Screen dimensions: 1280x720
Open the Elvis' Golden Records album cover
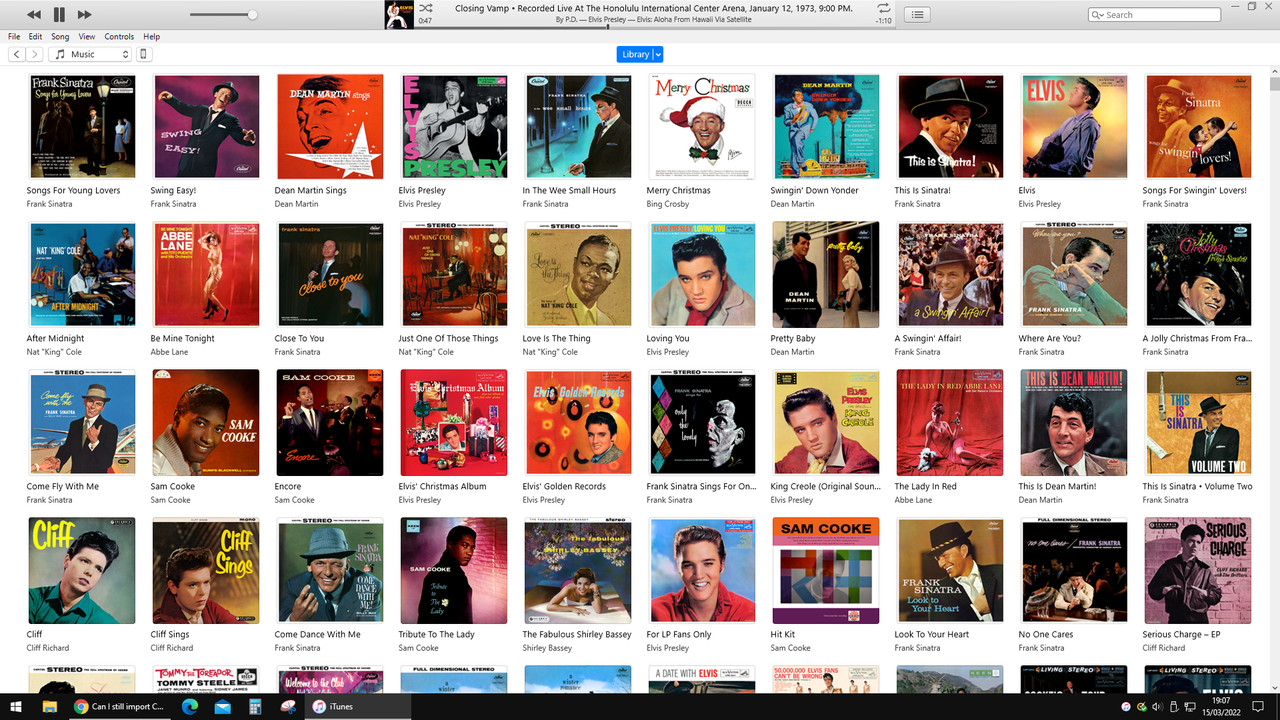577,423
